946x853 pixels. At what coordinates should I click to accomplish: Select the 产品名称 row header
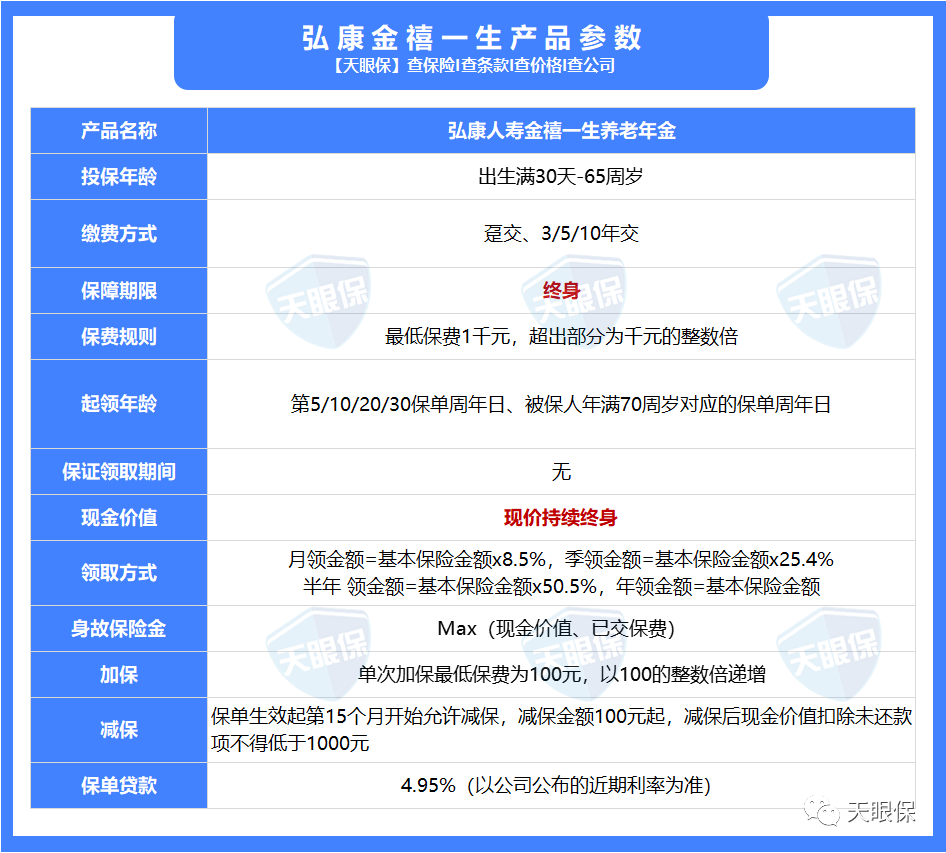(119, 131)
